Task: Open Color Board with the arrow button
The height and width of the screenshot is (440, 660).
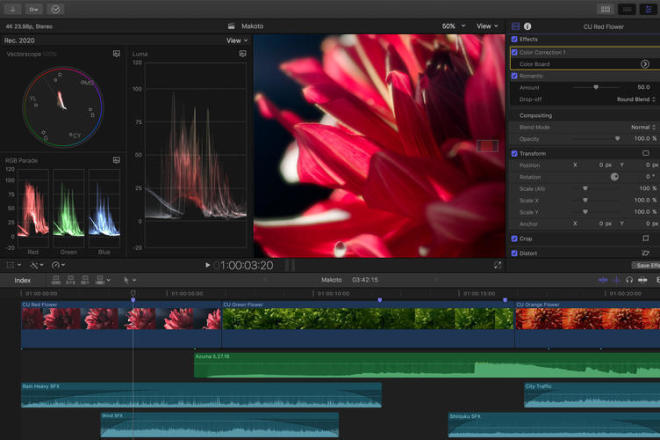Action: (x=645, y=64)
